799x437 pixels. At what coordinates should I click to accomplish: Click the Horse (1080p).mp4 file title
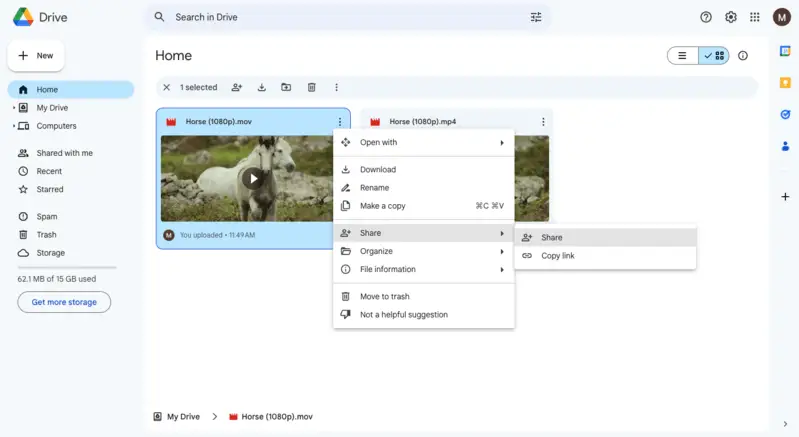tap(422, 122)
